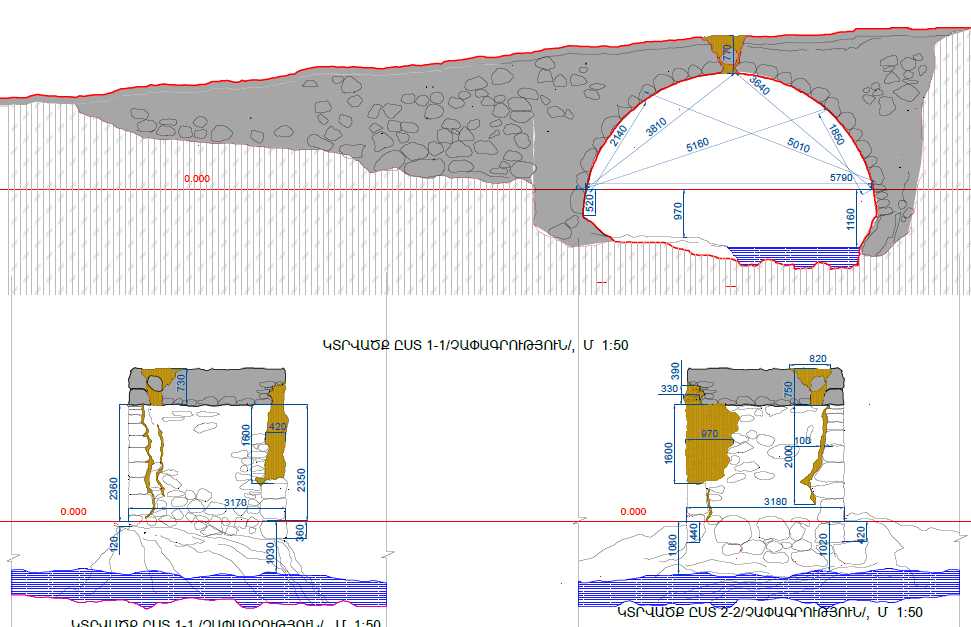Select the 820 top dimension in section 2-2
971x627 pixels.
click(818, 359)
